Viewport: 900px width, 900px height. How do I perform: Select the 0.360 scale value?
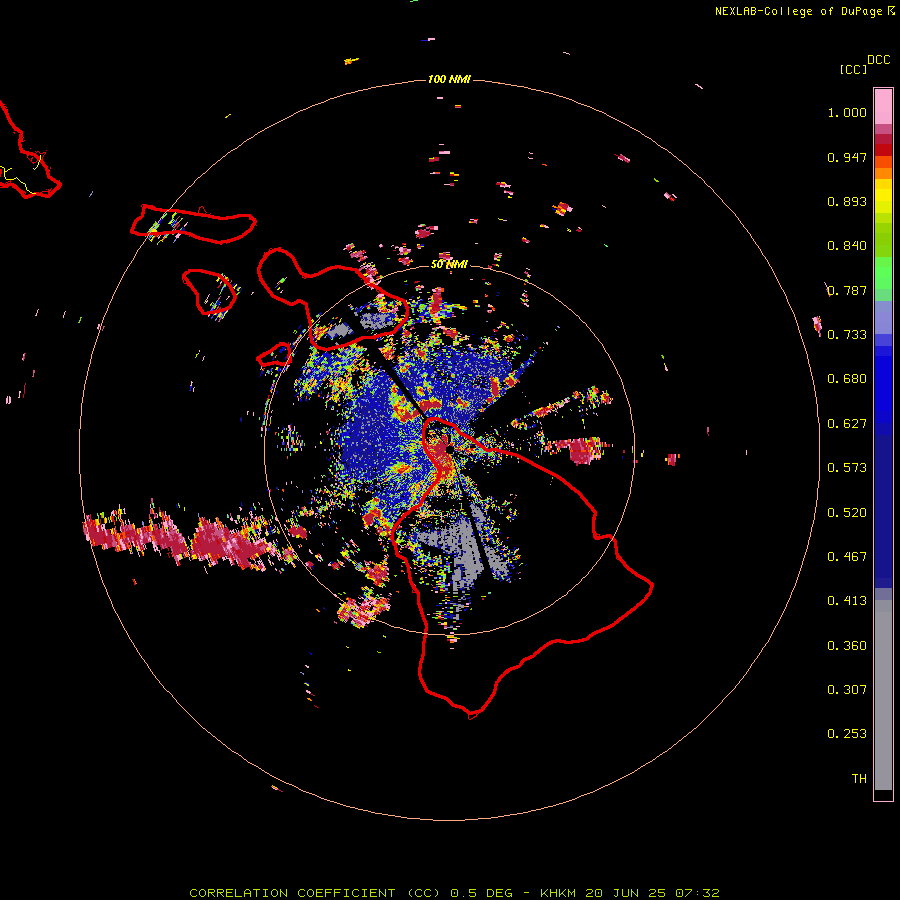[847, 646]
